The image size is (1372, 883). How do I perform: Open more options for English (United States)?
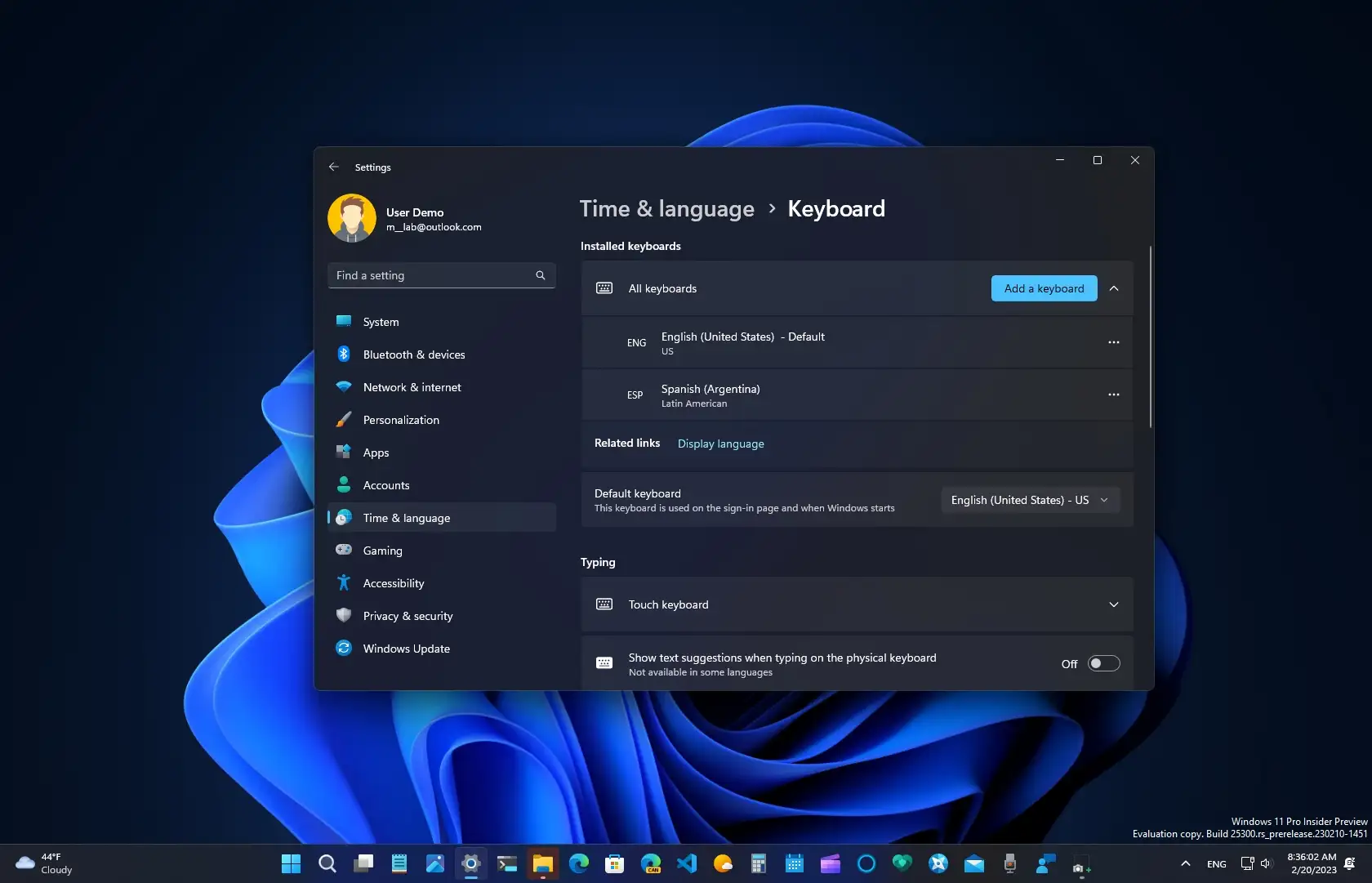pos(1113,342)
